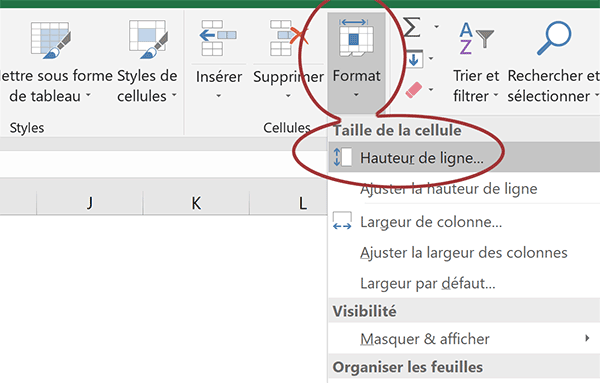This screenshot has height=383, width=600.
Task: Click Styles de cellules label
Action: 147,86
